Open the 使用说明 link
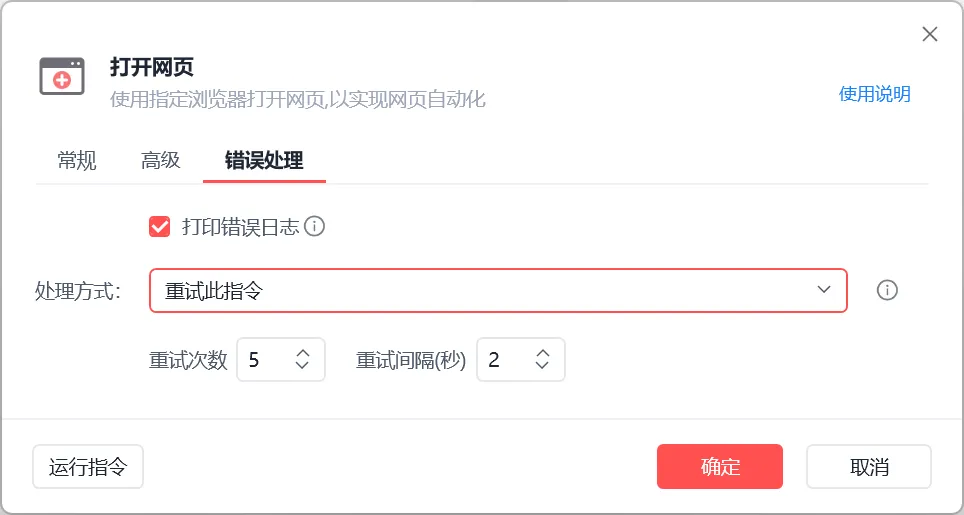The image size is (964, 515). click(874, 94)
